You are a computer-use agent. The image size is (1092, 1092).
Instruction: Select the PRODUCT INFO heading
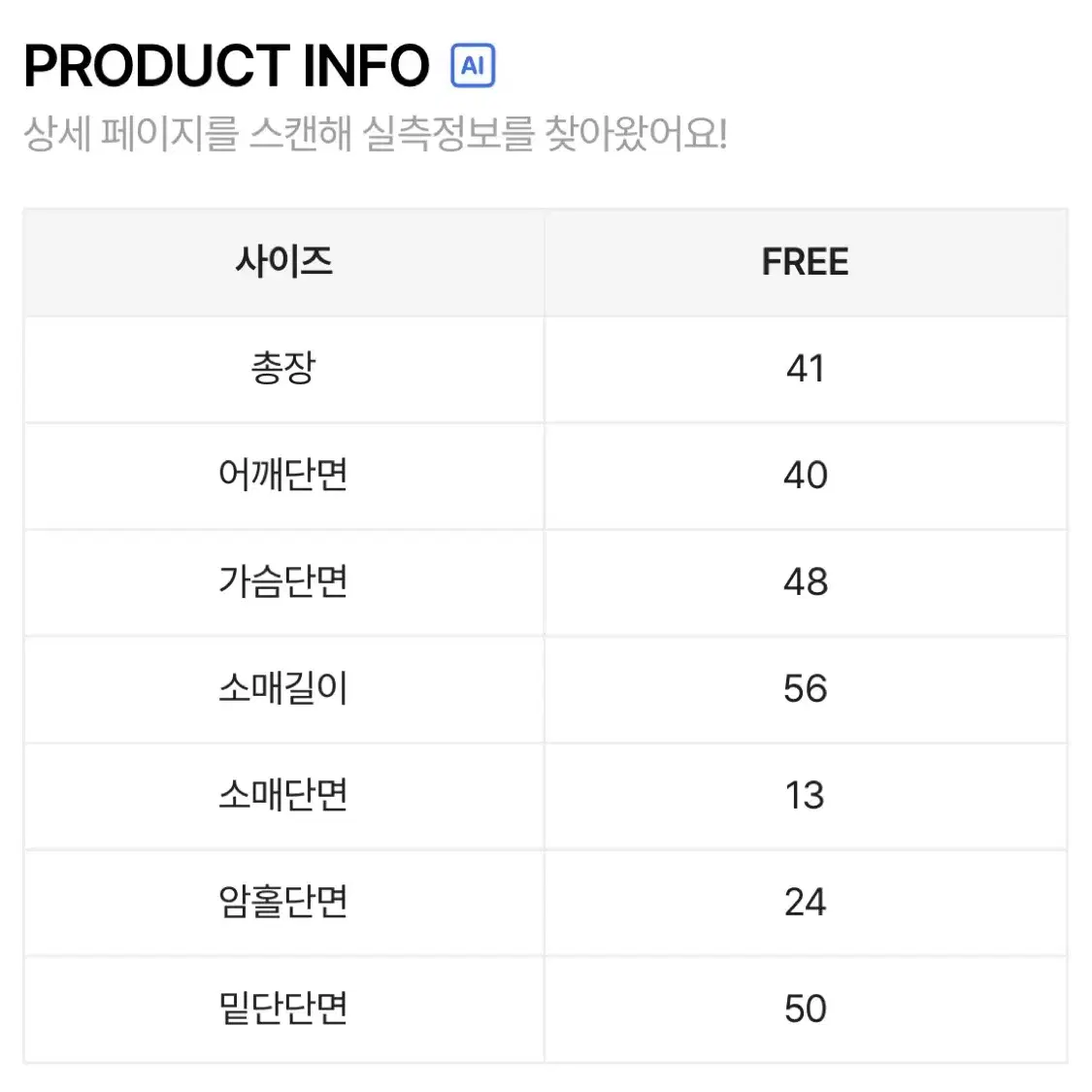(226, 65)
